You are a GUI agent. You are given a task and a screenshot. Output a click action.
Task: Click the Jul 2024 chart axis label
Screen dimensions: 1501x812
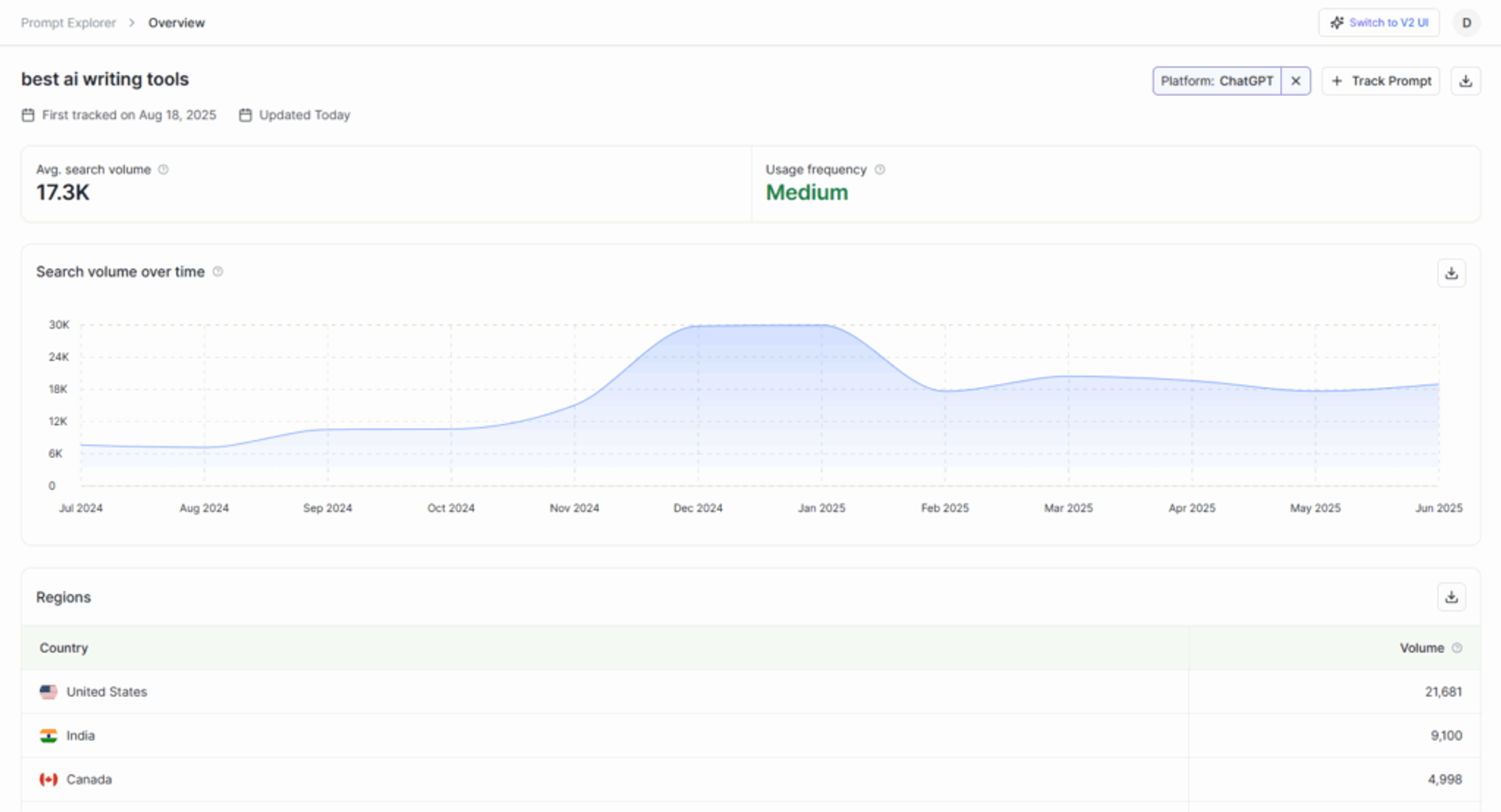click(x=81, y=508)
